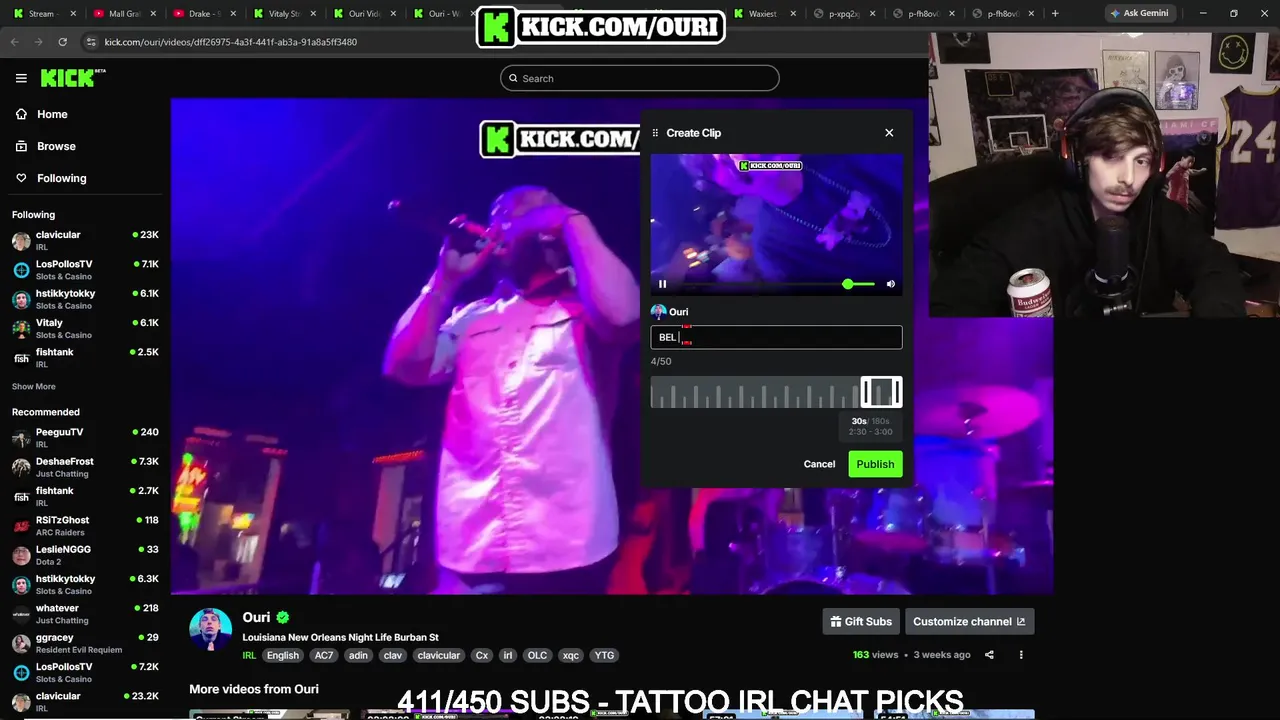Select the adin tag
1280x720 pixels.
click(x=358, y=656)
